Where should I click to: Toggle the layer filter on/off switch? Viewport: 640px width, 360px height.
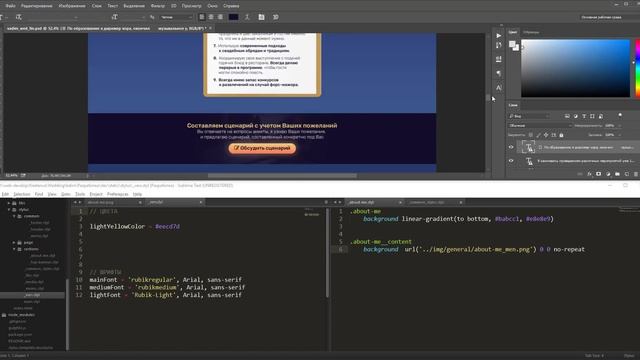(x=620, y=116)
